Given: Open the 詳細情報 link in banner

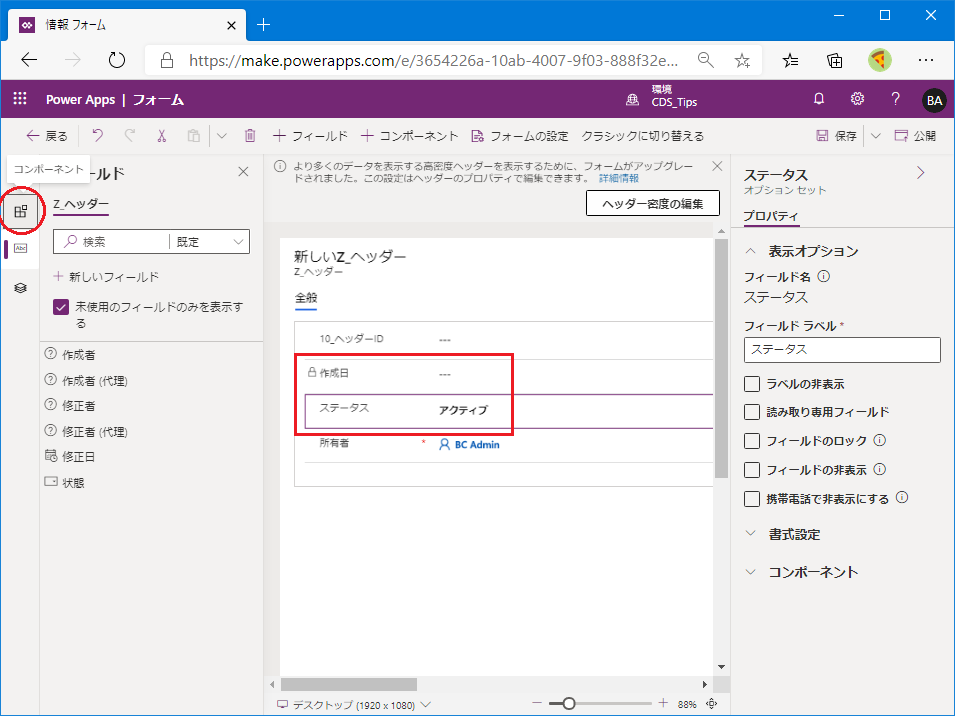Looking at the screenshot, I should click(619, 178).
